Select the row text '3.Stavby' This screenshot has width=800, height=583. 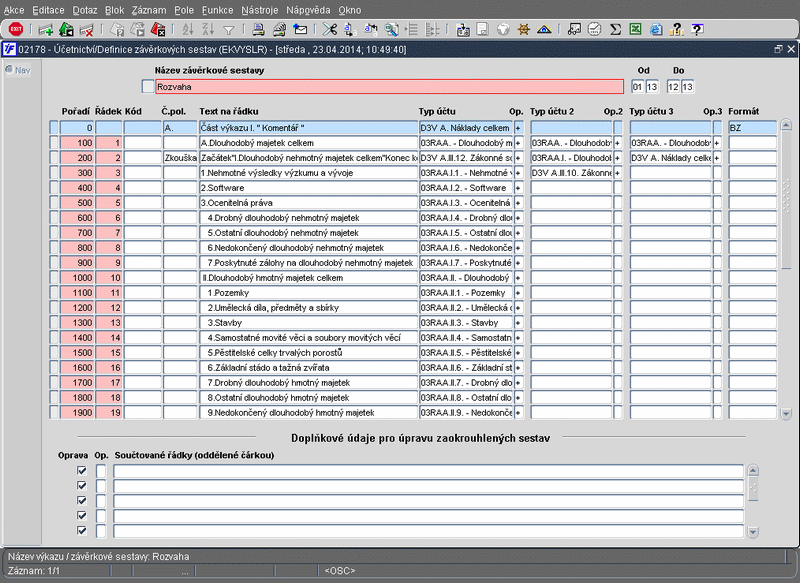224,323
